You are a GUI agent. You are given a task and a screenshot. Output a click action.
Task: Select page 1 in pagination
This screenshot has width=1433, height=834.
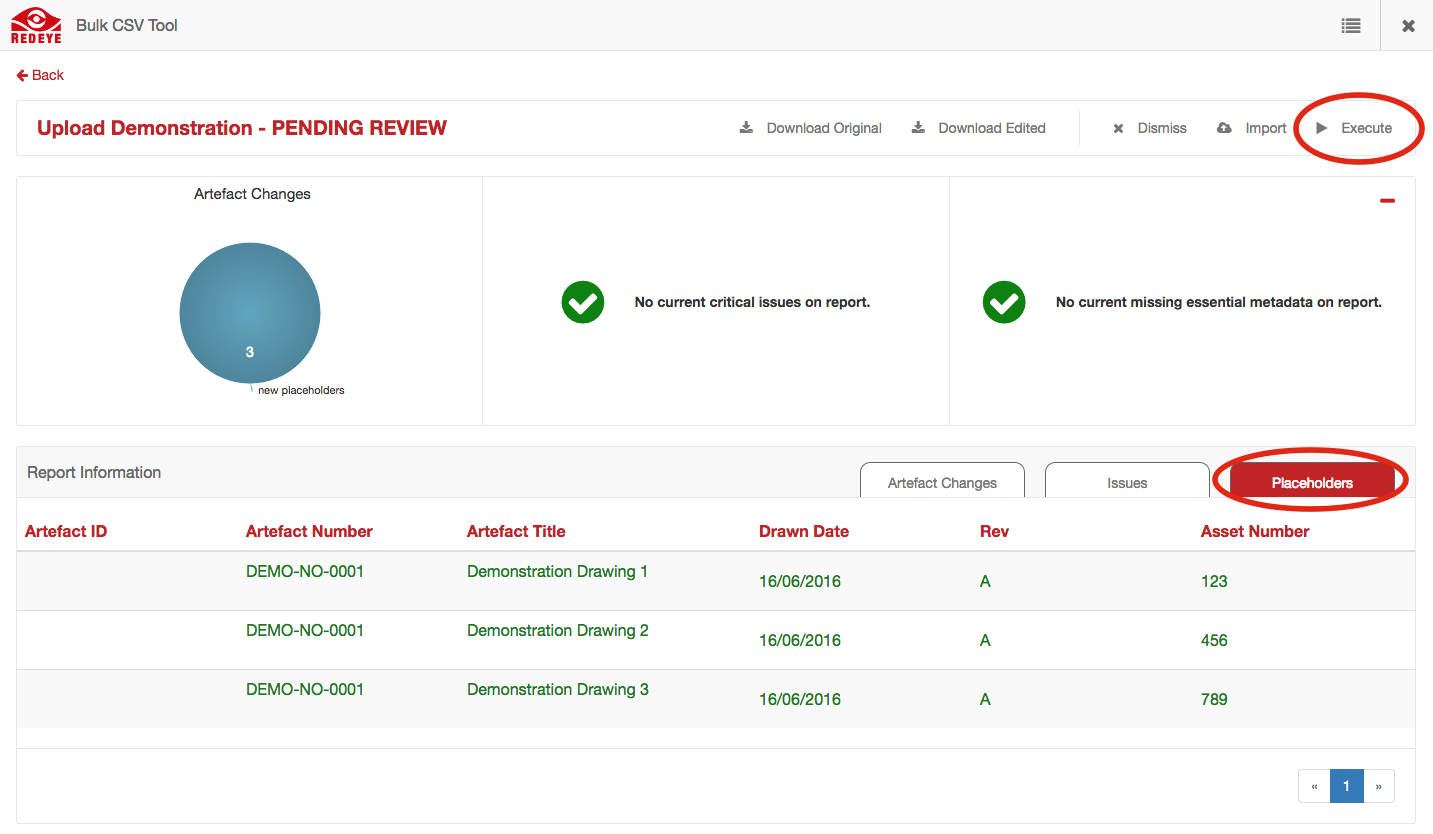pos(1346,786)
